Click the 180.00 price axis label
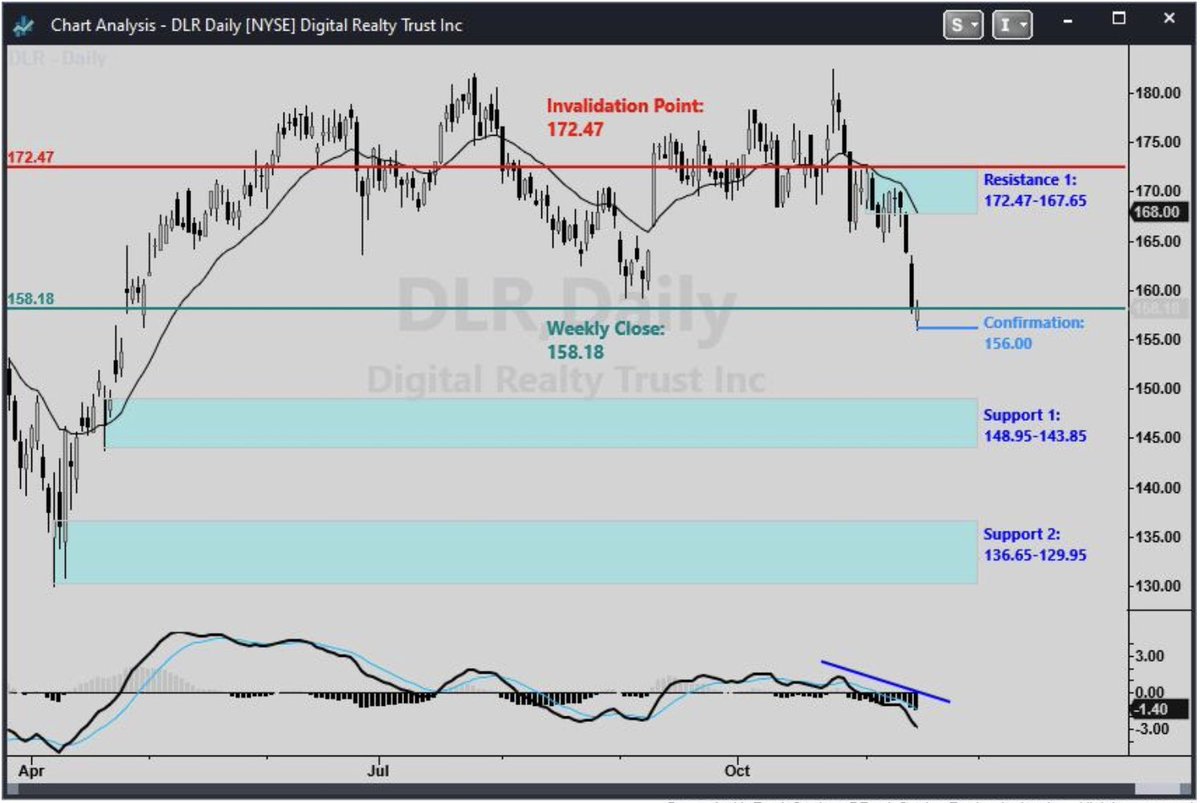 coord(1157,93)
